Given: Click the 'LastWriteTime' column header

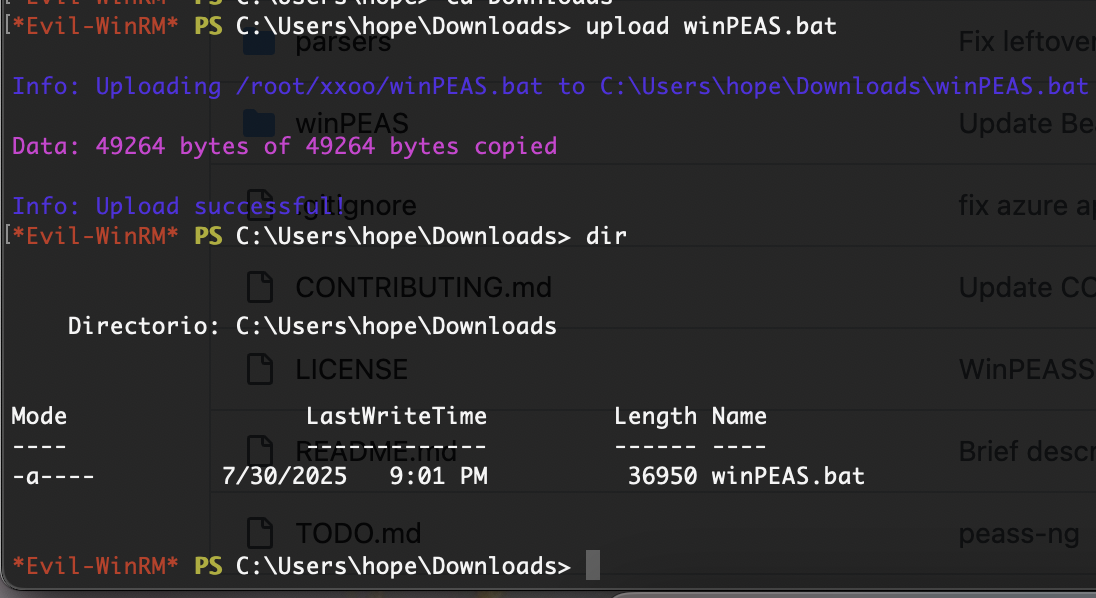Looking at the screenshot, I should tap(396, 416).
